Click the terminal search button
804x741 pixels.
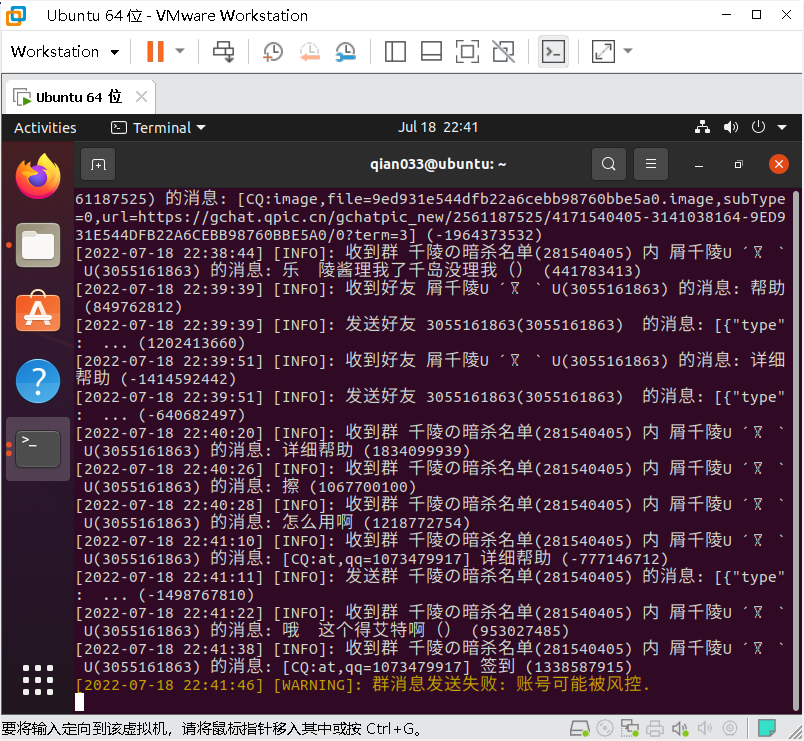609,164
